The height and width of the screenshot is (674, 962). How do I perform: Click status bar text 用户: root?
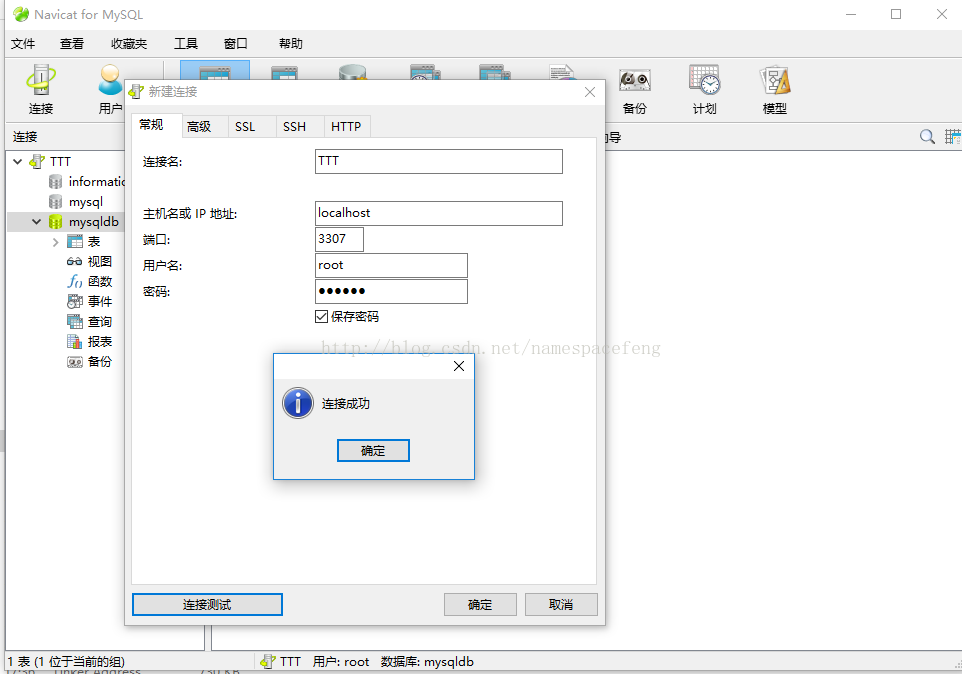[x=341, y=662]
